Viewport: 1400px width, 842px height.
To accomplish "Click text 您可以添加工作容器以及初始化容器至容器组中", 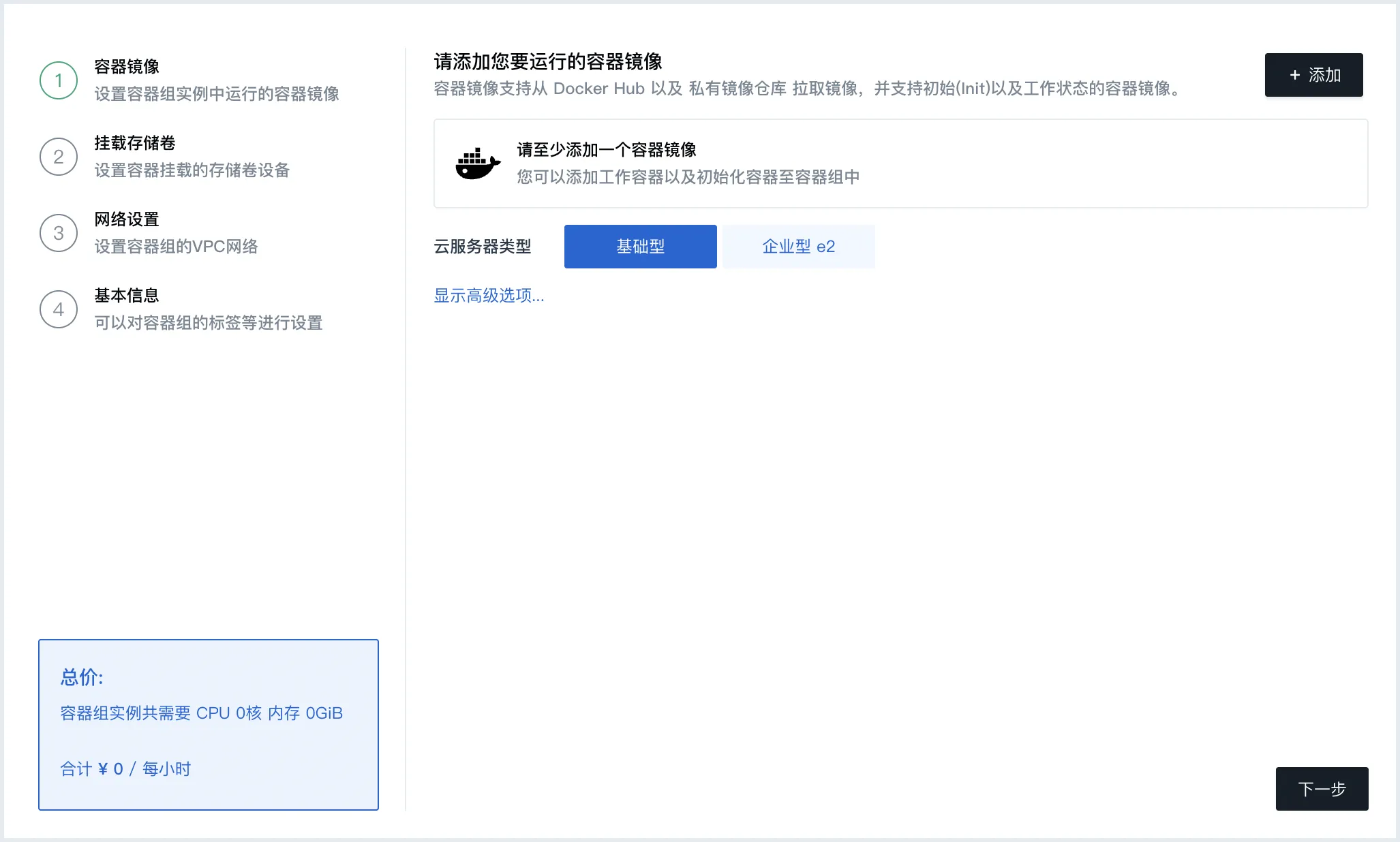I will tap(688, 177).
